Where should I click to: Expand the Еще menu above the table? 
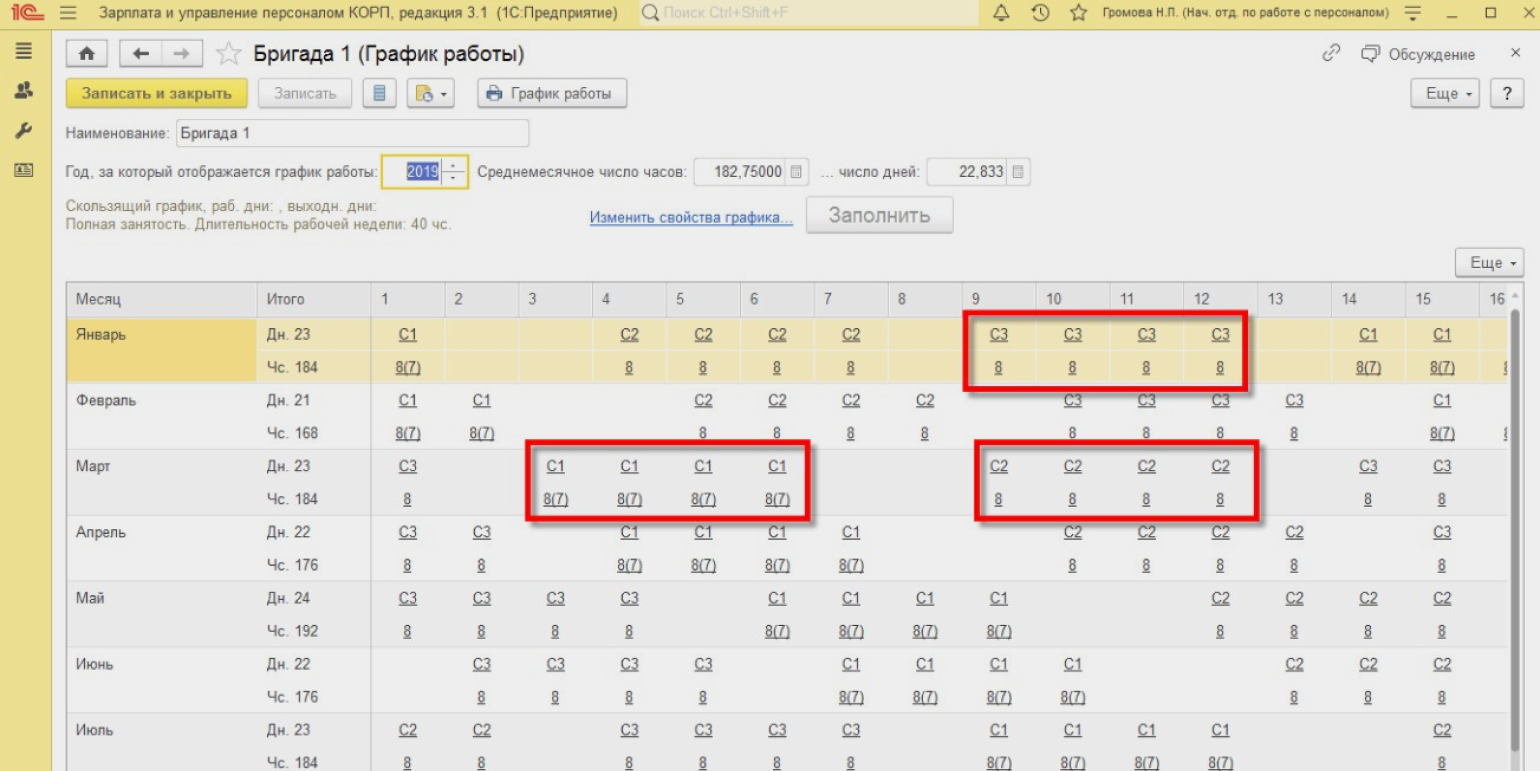tap(1489, 263)
